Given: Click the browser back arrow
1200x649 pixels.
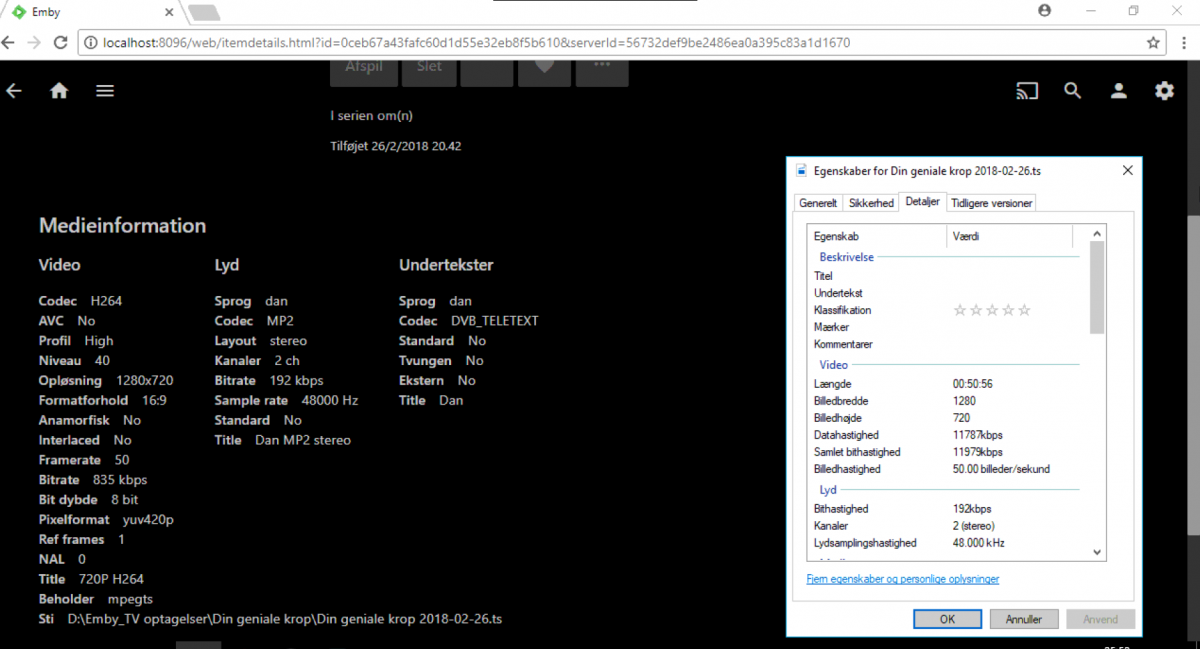Looking at the screenshot, I should (9, 43).
